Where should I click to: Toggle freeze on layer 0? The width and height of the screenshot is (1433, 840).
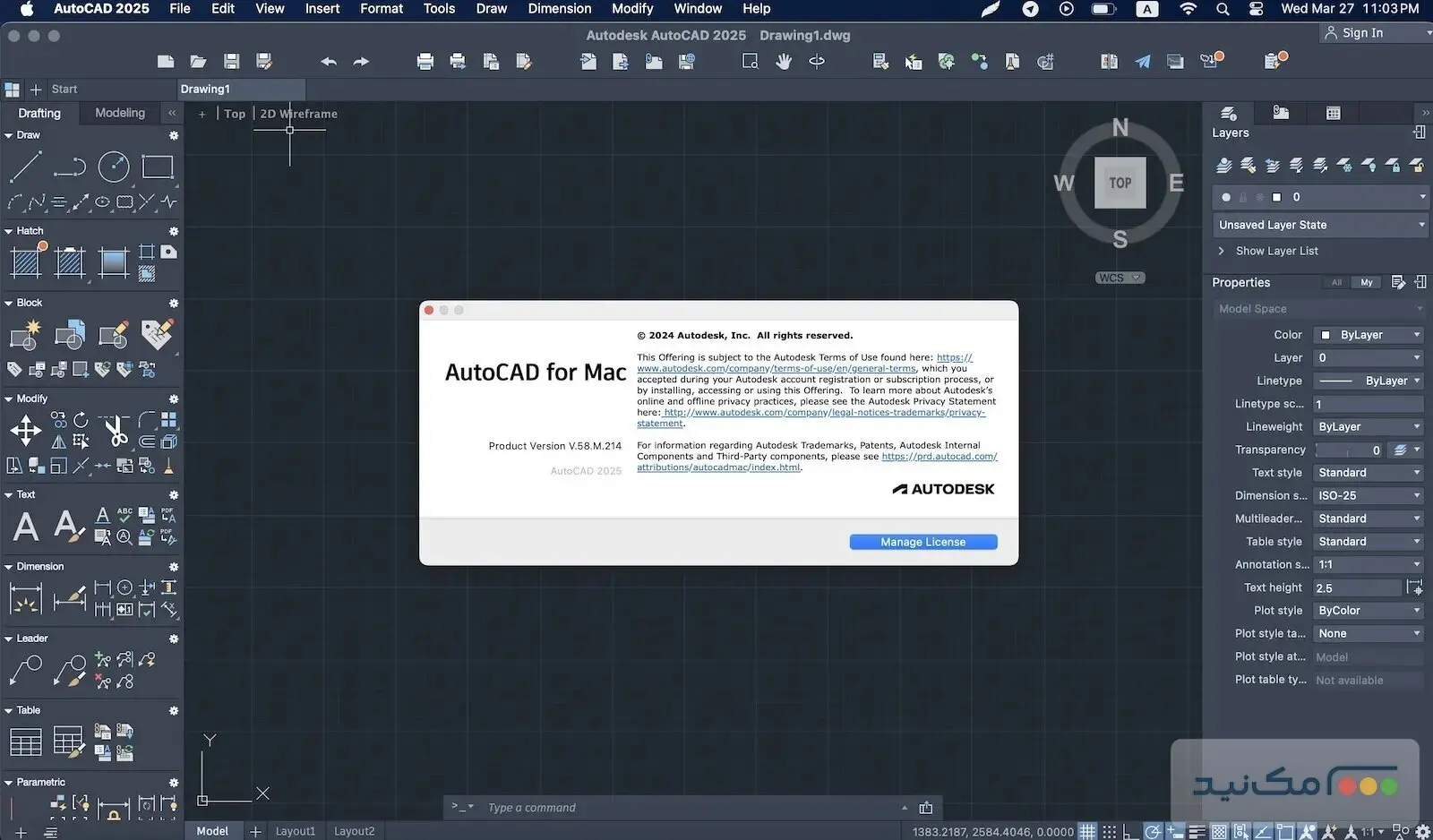(x=1258, y=197)
